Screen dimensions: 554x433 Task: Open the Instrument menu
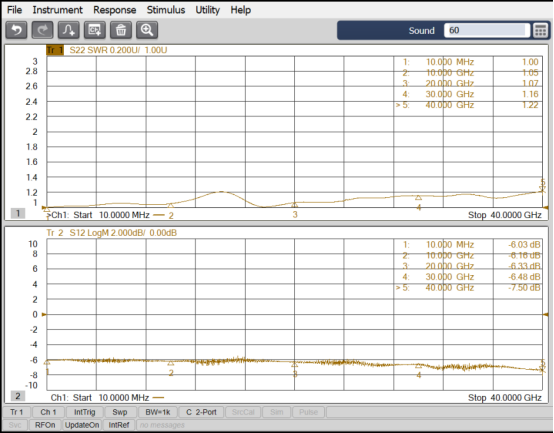tap(58, 10)
